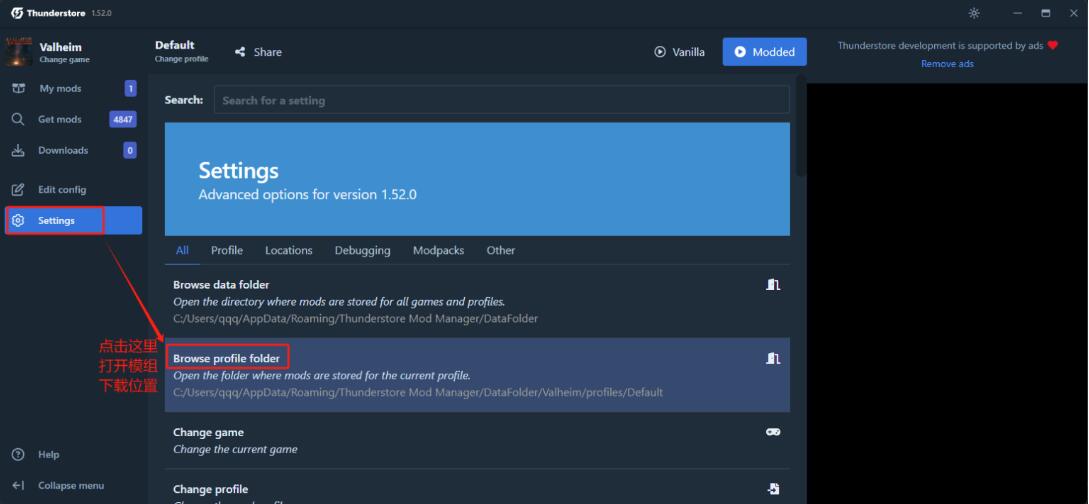Click the Remove ads link
This screenshot has height=504, width=1089.
tap(947, 64)
